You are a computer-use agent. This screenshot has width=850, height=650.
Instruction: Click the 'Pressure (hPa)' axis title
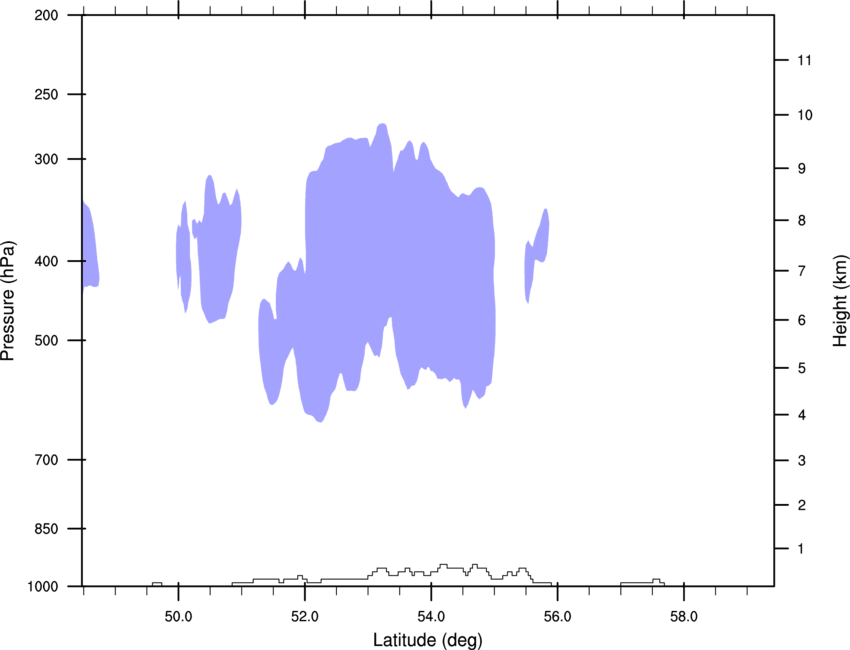8,301
